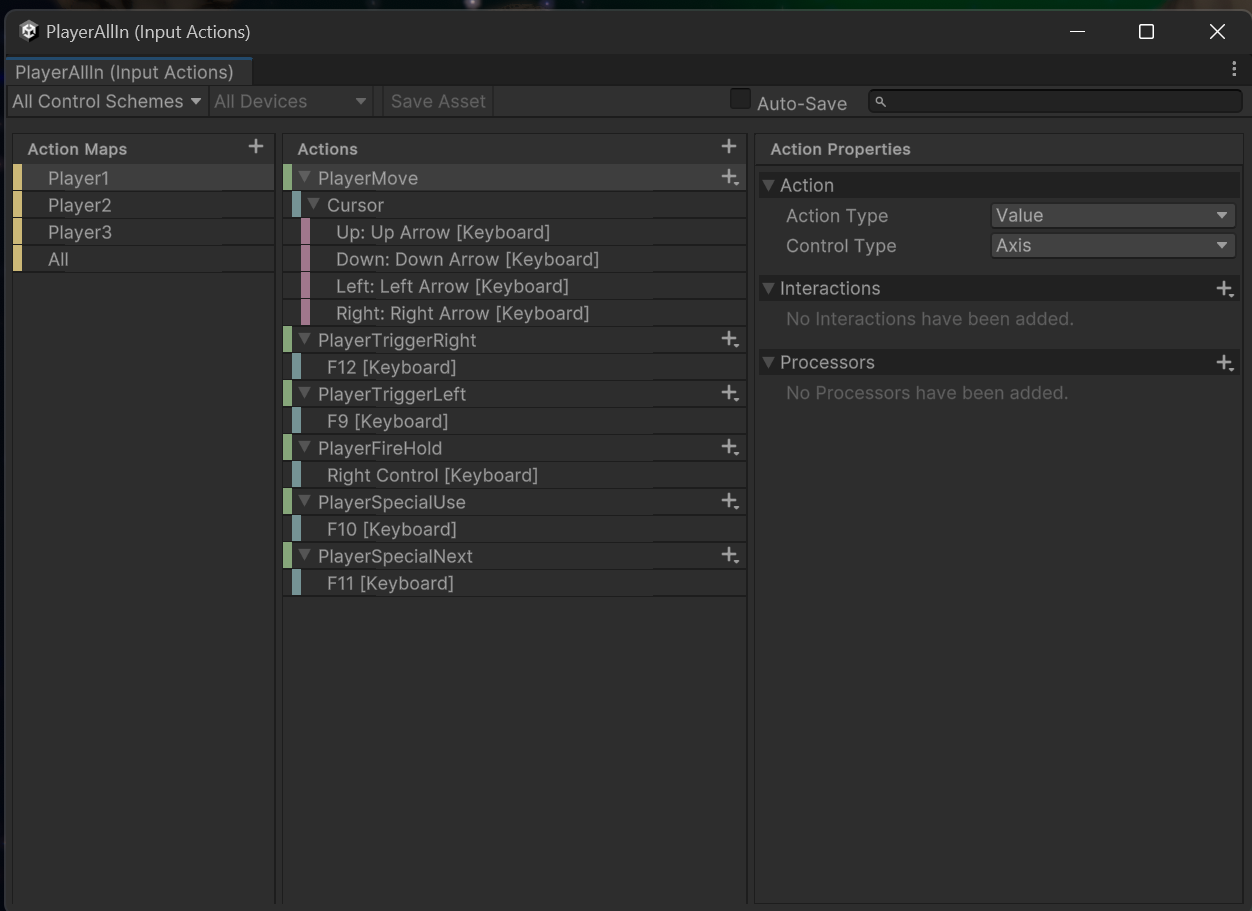Collapse the PlayerMove action
Screen dimensions: 1252x911
coord(303,177)
